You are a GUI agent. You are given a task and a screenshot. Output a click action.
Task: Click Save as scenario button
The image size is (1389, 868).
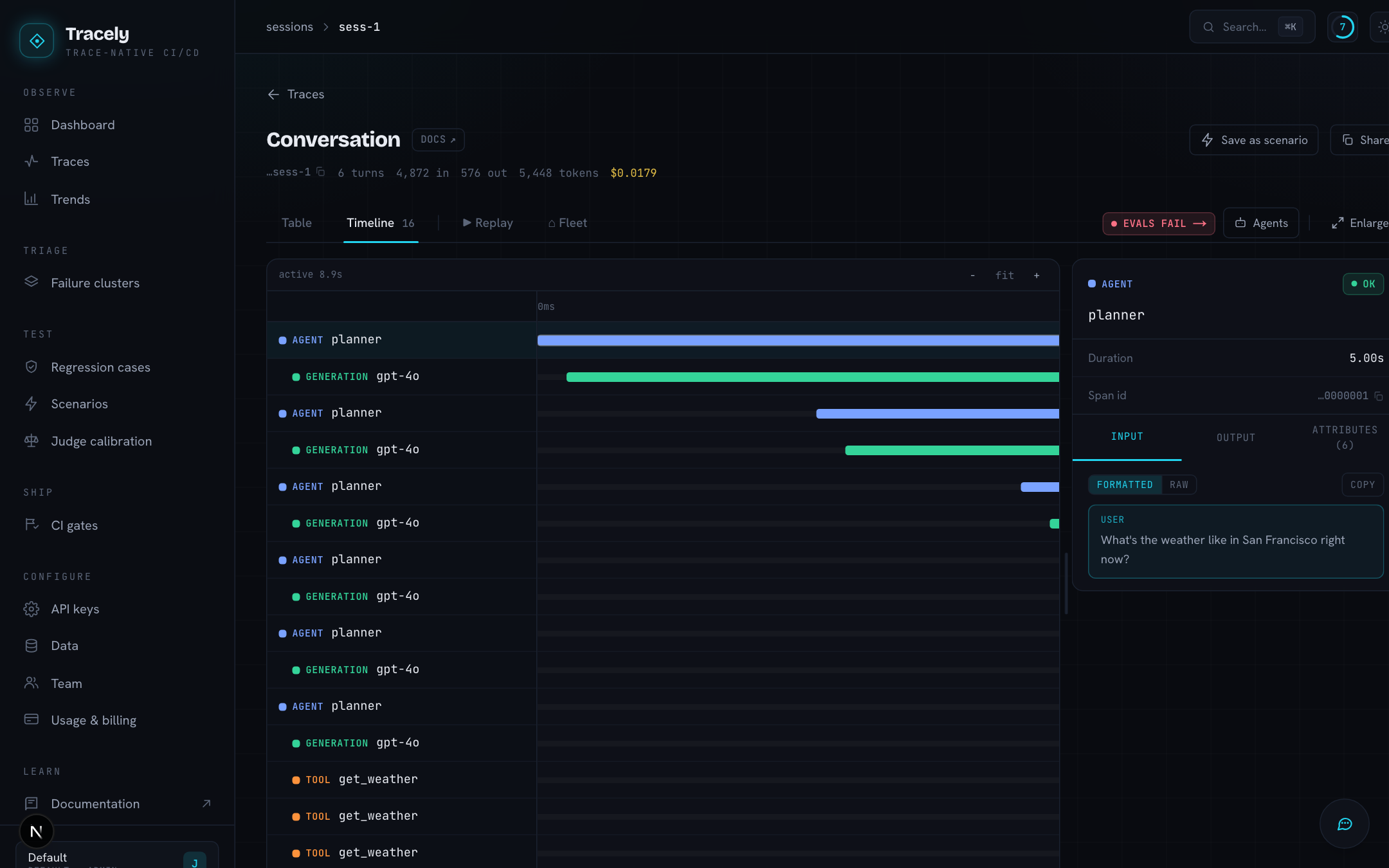pyautogui.click(x=1253, y=140)
